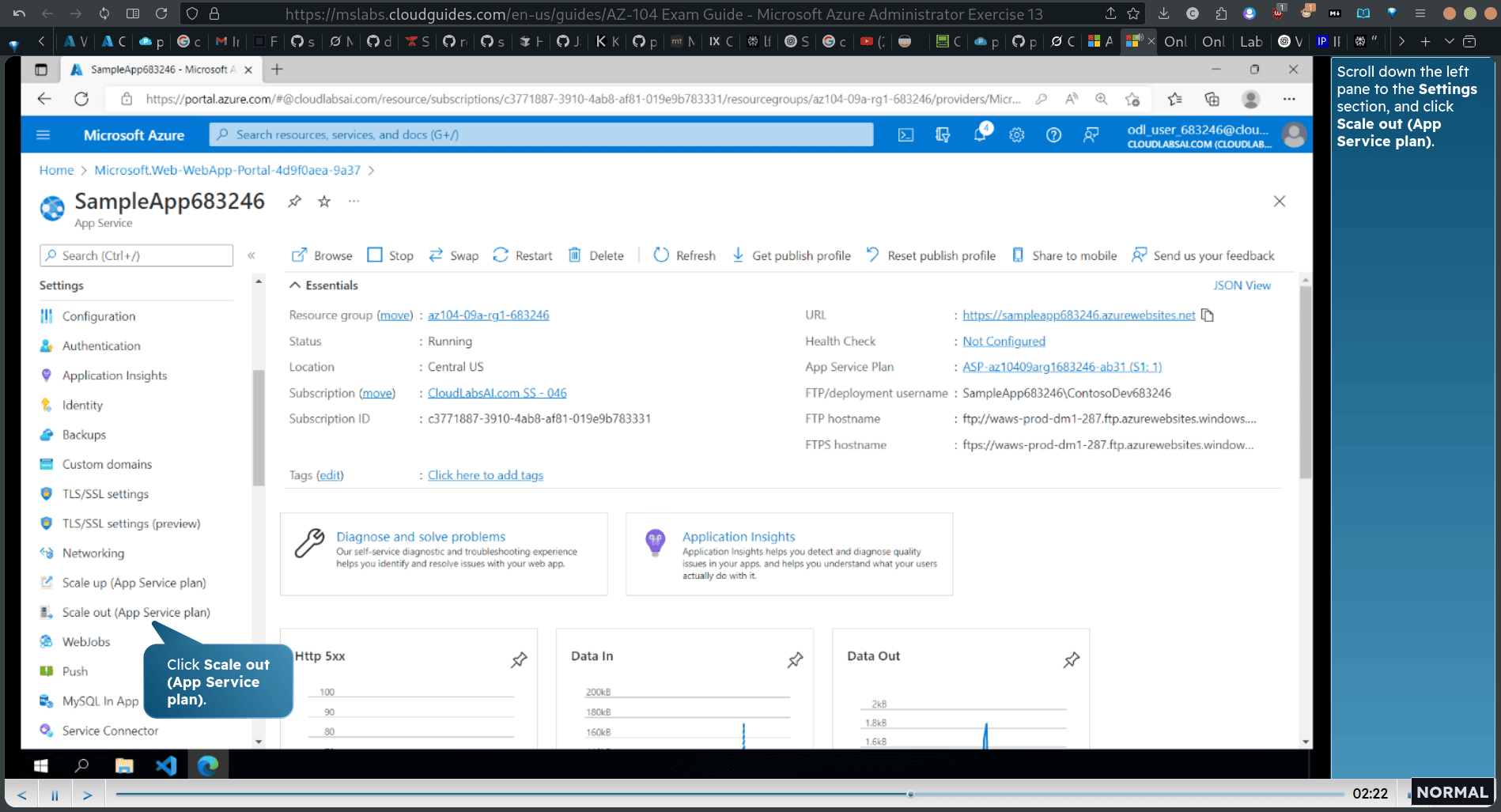Open the App Service Plan ASP link
Viewport: 1501px width, 812px height.
coord(1062,367)
